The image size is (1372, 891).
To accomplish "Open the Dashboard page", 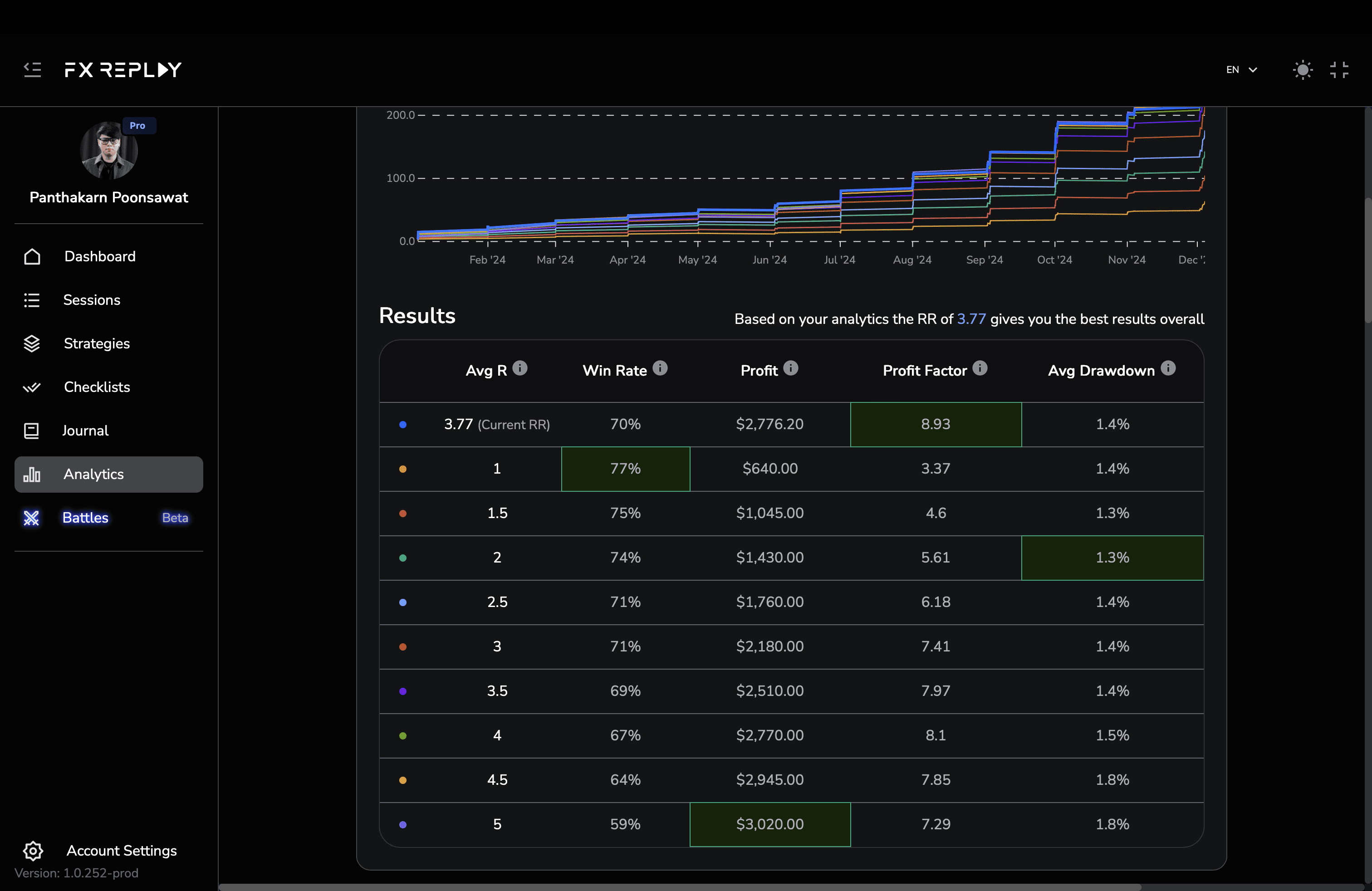I will (x=100, y=256).
